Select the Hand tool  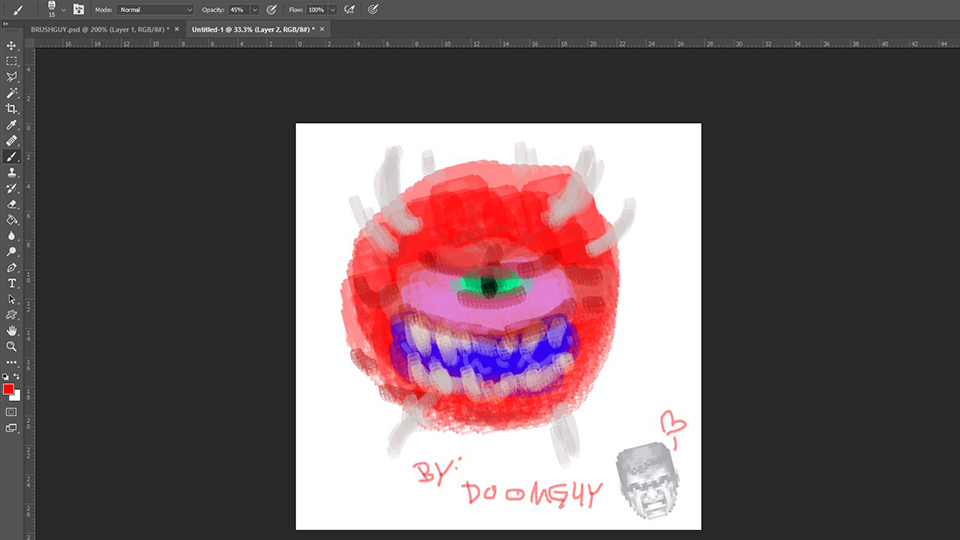(x=11, y=331)
